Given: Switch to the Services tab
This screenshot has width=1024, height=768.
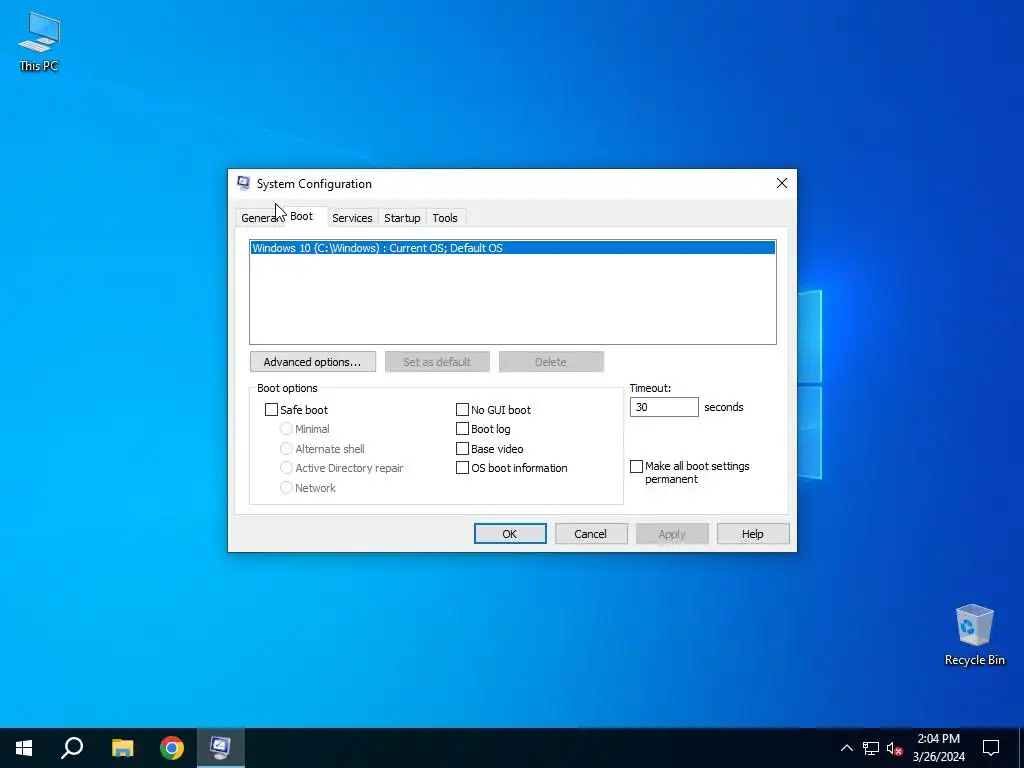Looking at the screenshot, I should pos(352,218).
